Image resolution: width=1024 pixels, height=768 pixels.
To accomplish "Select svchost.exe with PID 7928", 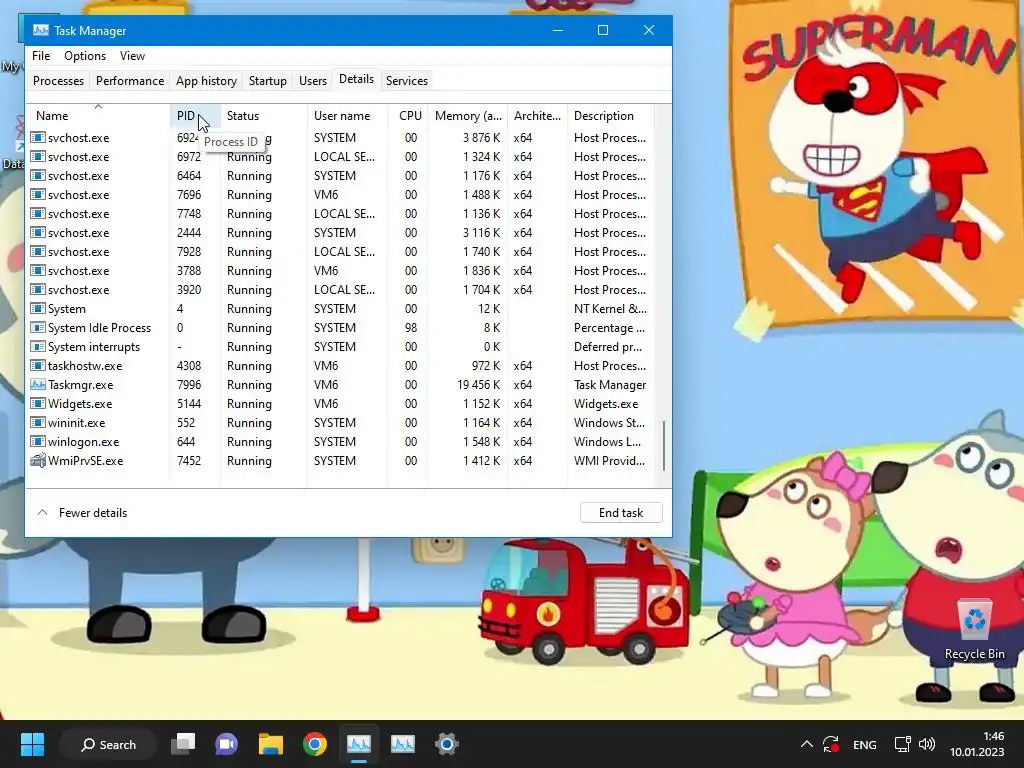I will pos(340,251).
